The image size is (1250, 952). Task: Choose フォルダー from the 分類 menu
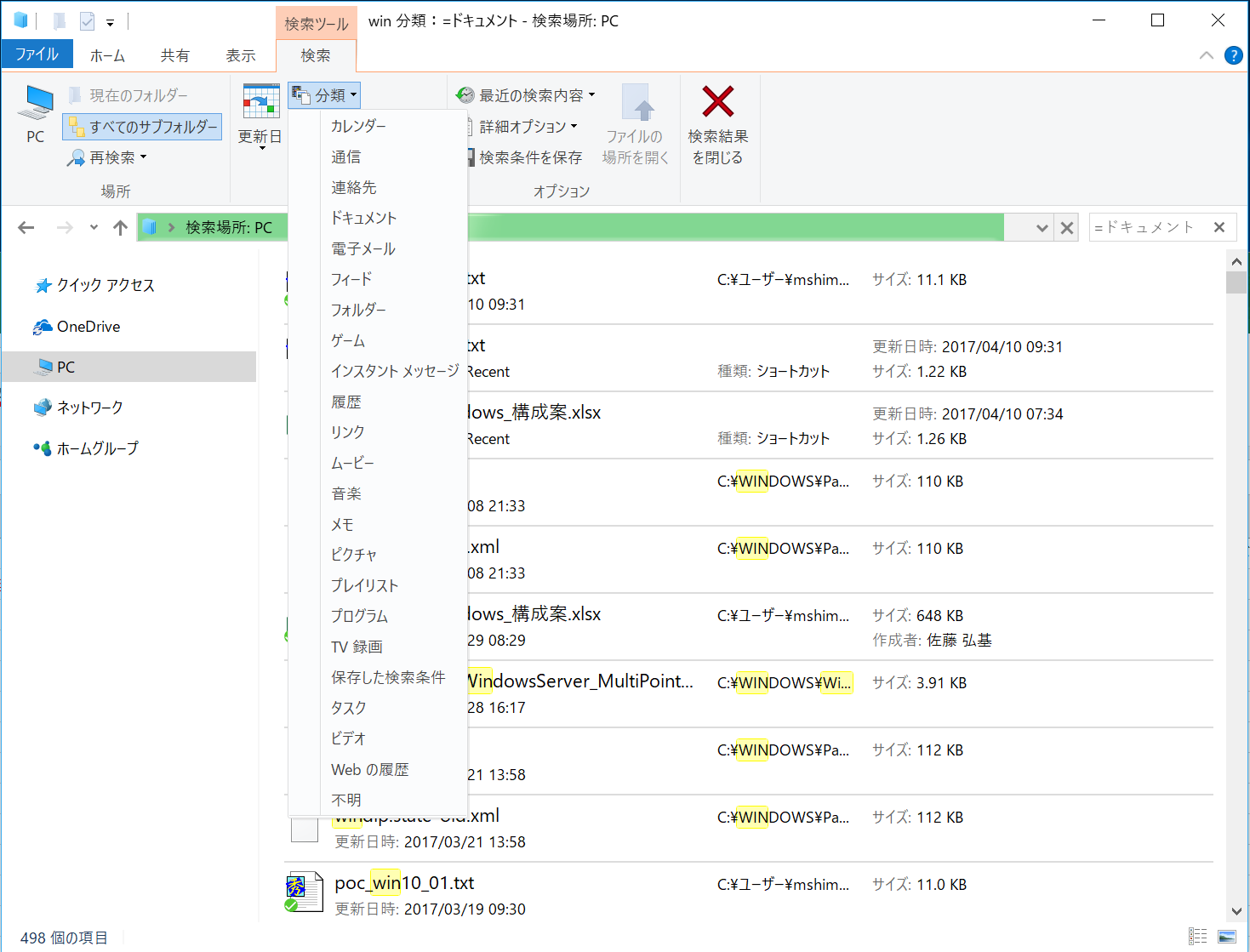[378, 310]
